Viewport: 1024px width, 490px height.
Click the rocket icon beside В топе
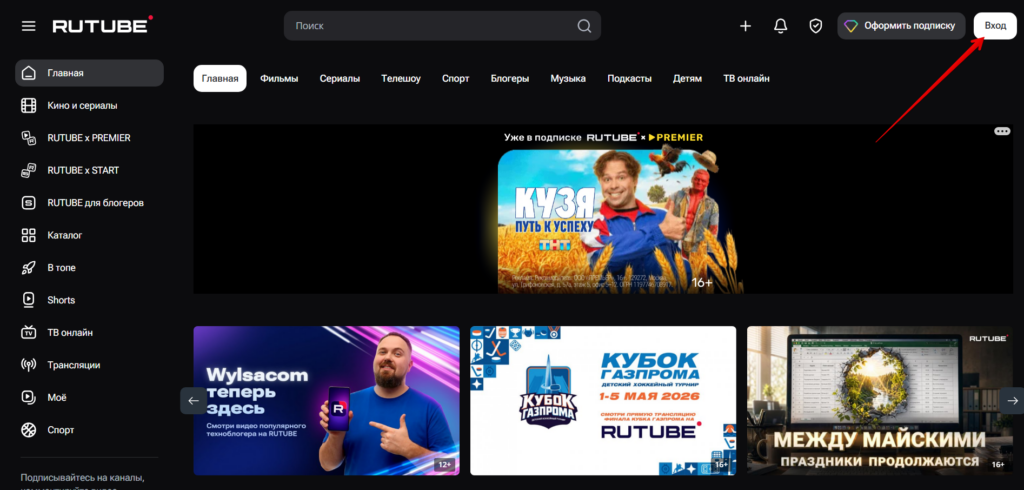pyautogui.click(x=29, y=268)
